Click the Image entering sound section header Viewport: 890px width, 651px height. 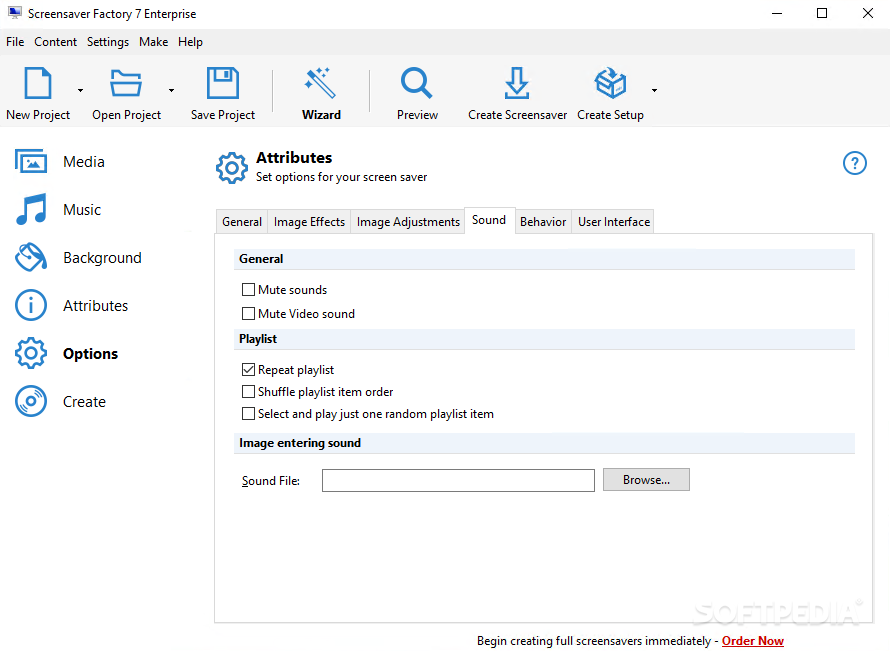click(x=544, y=443)
